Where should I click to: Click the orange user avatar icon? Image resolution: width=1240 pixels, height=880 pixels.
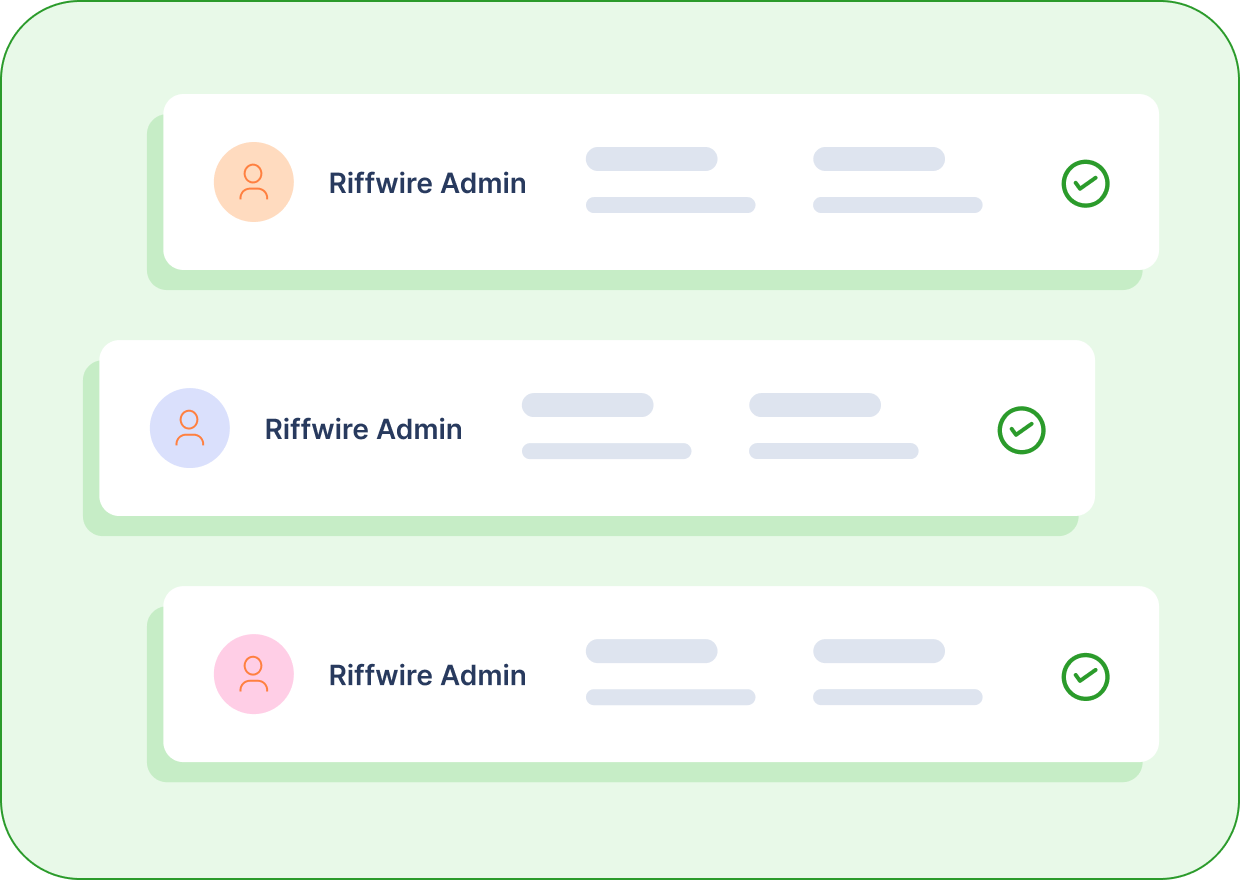[254, 182]
